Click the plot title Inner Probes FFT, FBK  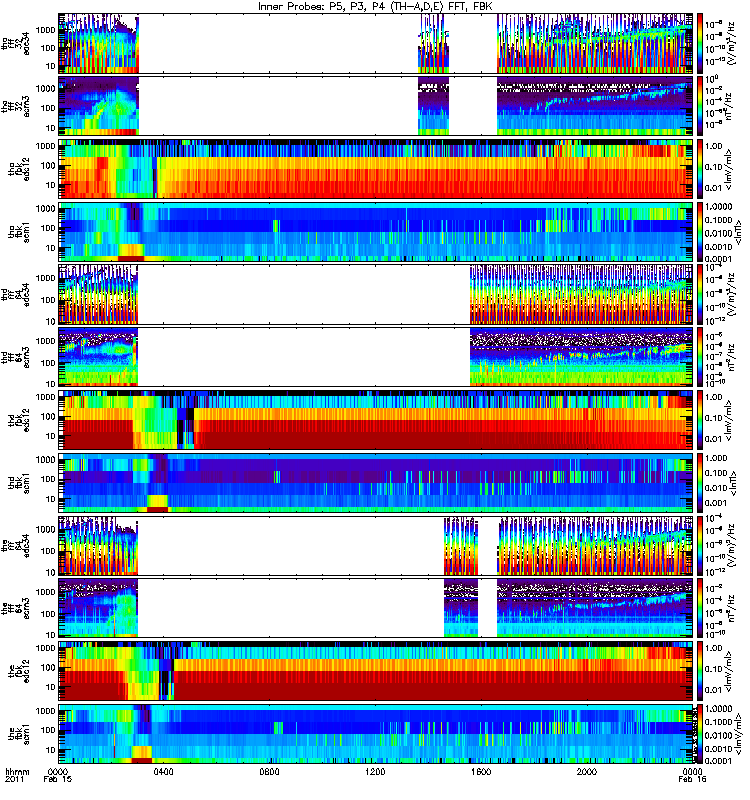376,6
